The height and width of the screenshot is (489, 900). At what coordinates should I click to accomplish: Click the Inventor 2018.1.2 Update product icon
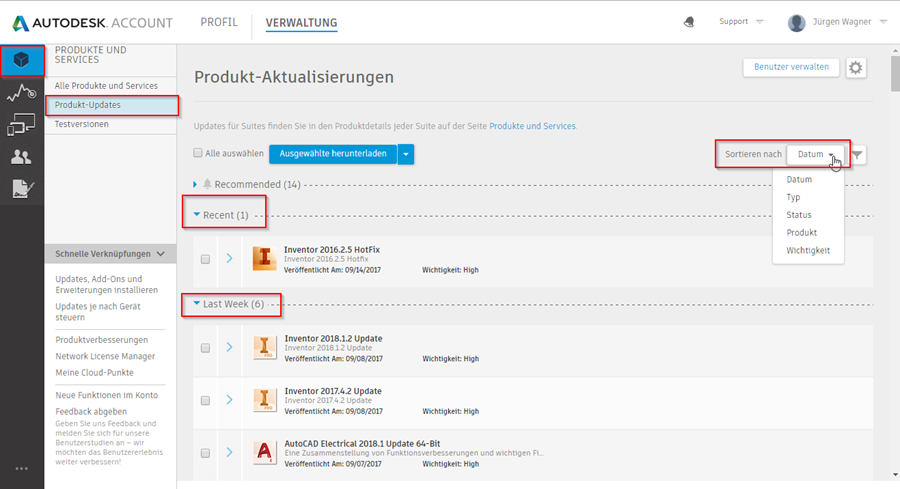coord(265,347)
